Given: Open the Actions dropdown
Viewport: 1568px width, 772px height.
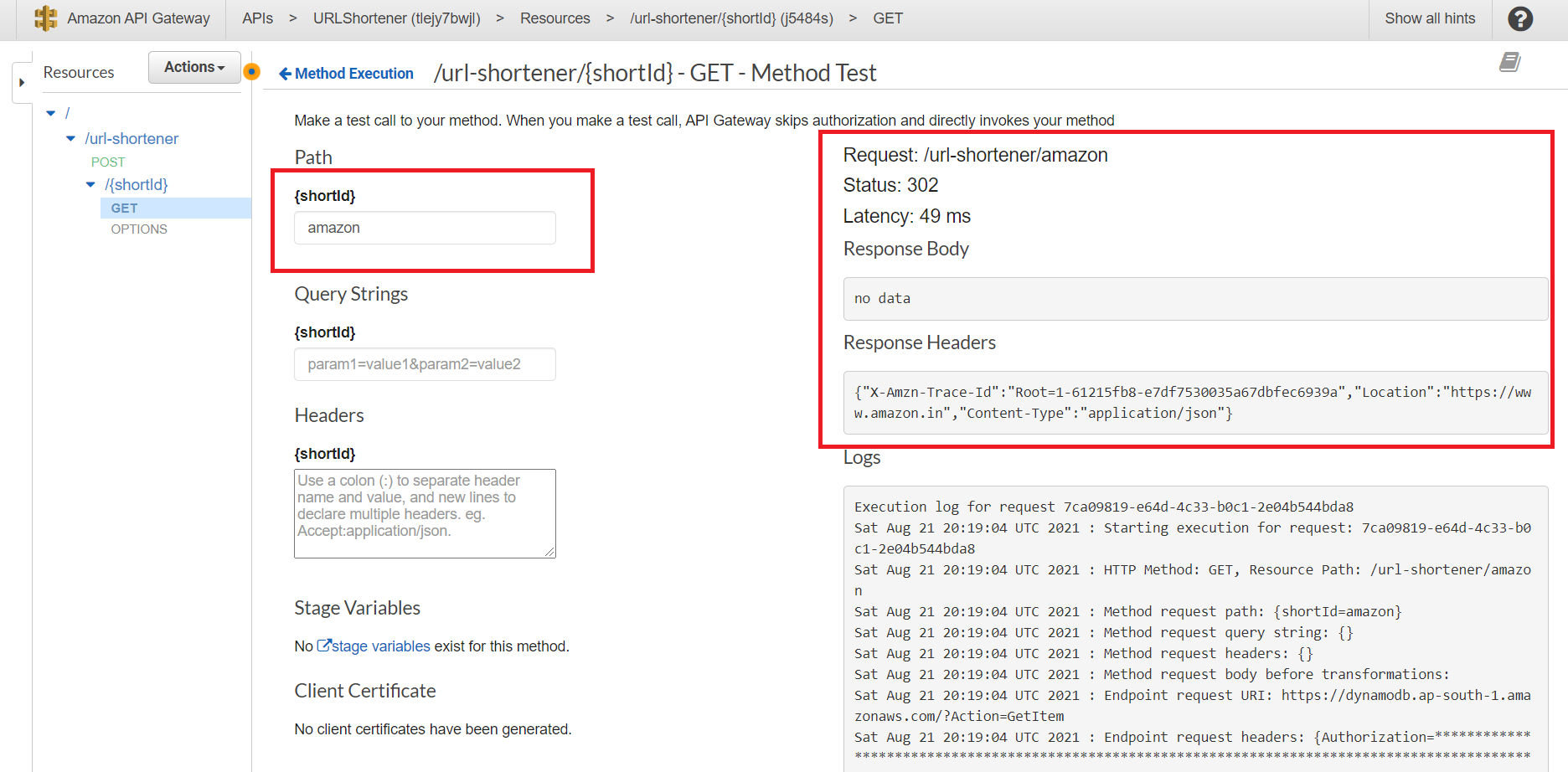Looking at the screenshot, I should [x=194, y=67].
